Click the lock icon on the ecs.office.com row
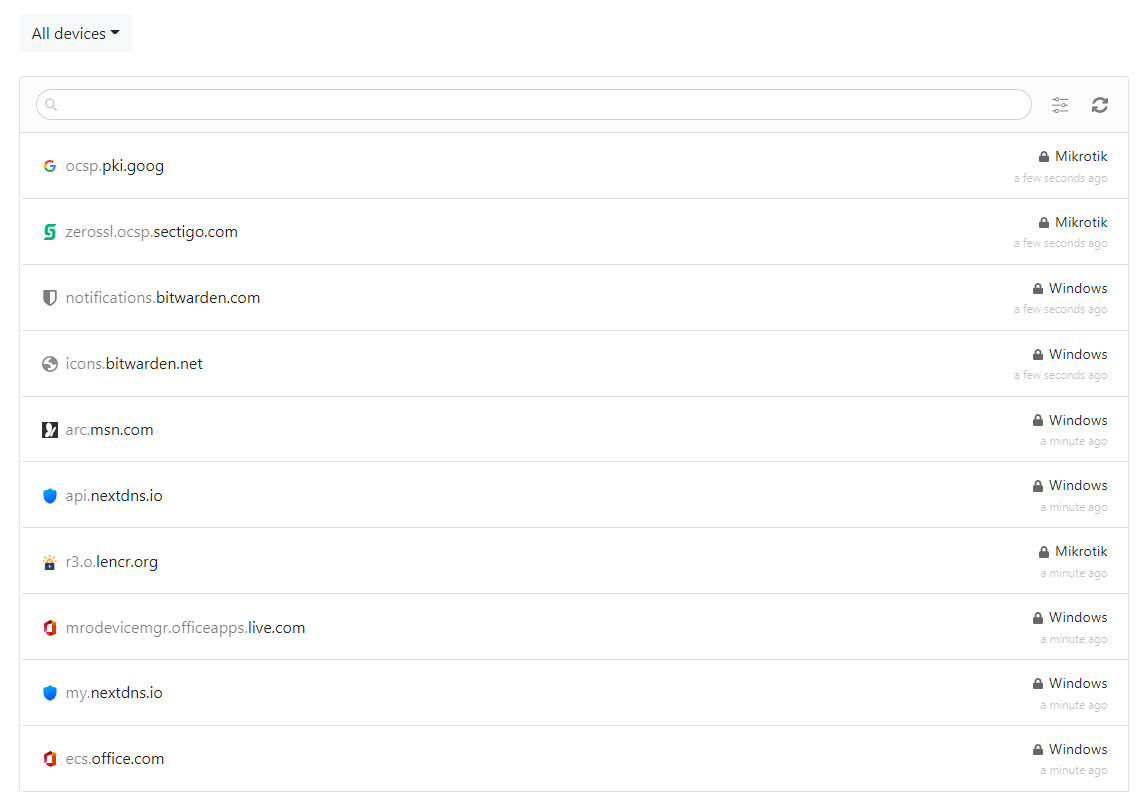Screen dimensions: 1146x792 [1038, 750]
